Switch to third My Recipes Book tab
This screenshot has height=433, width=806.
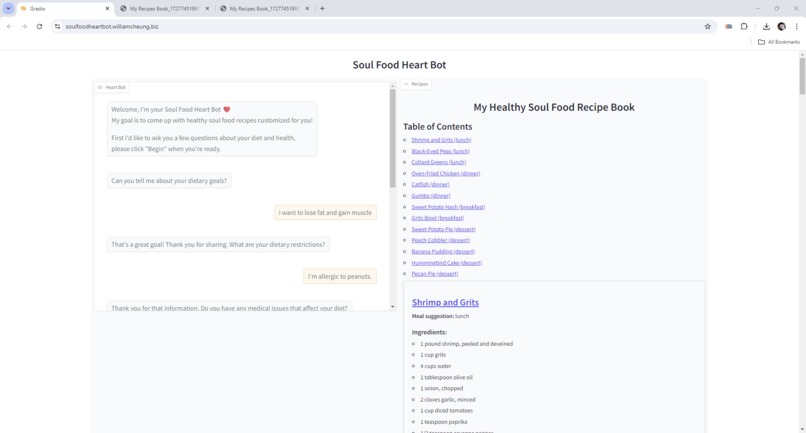pyautogui.click(x=264, y=8)
